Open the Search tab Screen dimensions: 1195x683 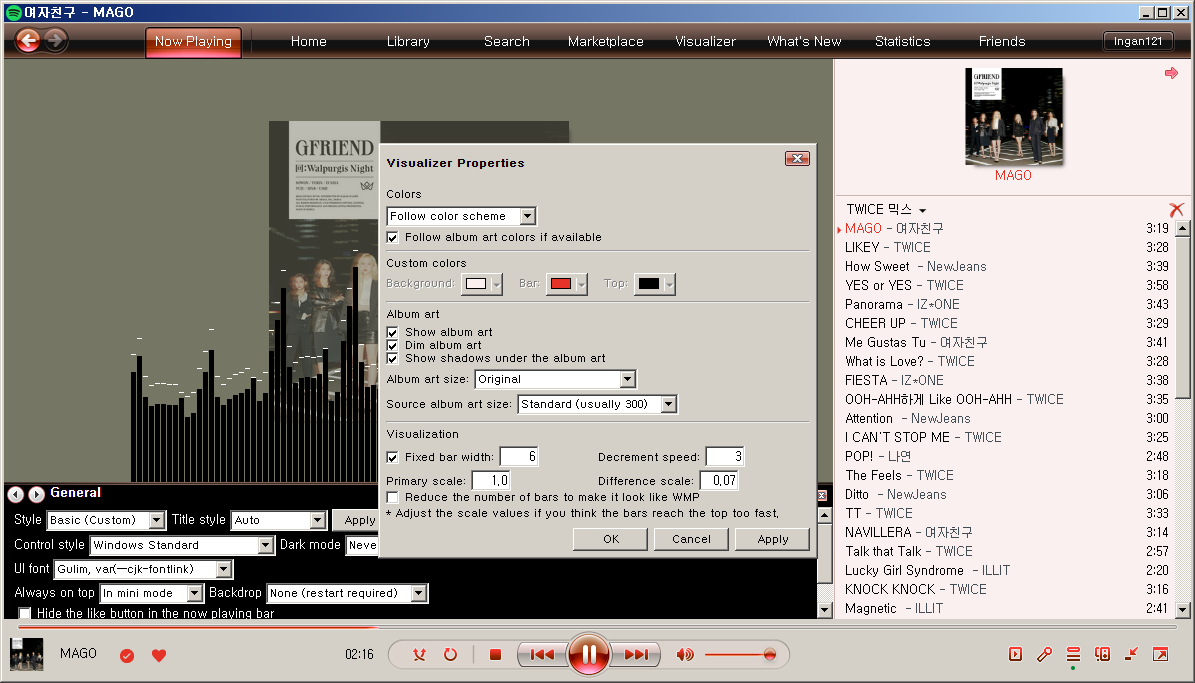[x=507, y=42]
